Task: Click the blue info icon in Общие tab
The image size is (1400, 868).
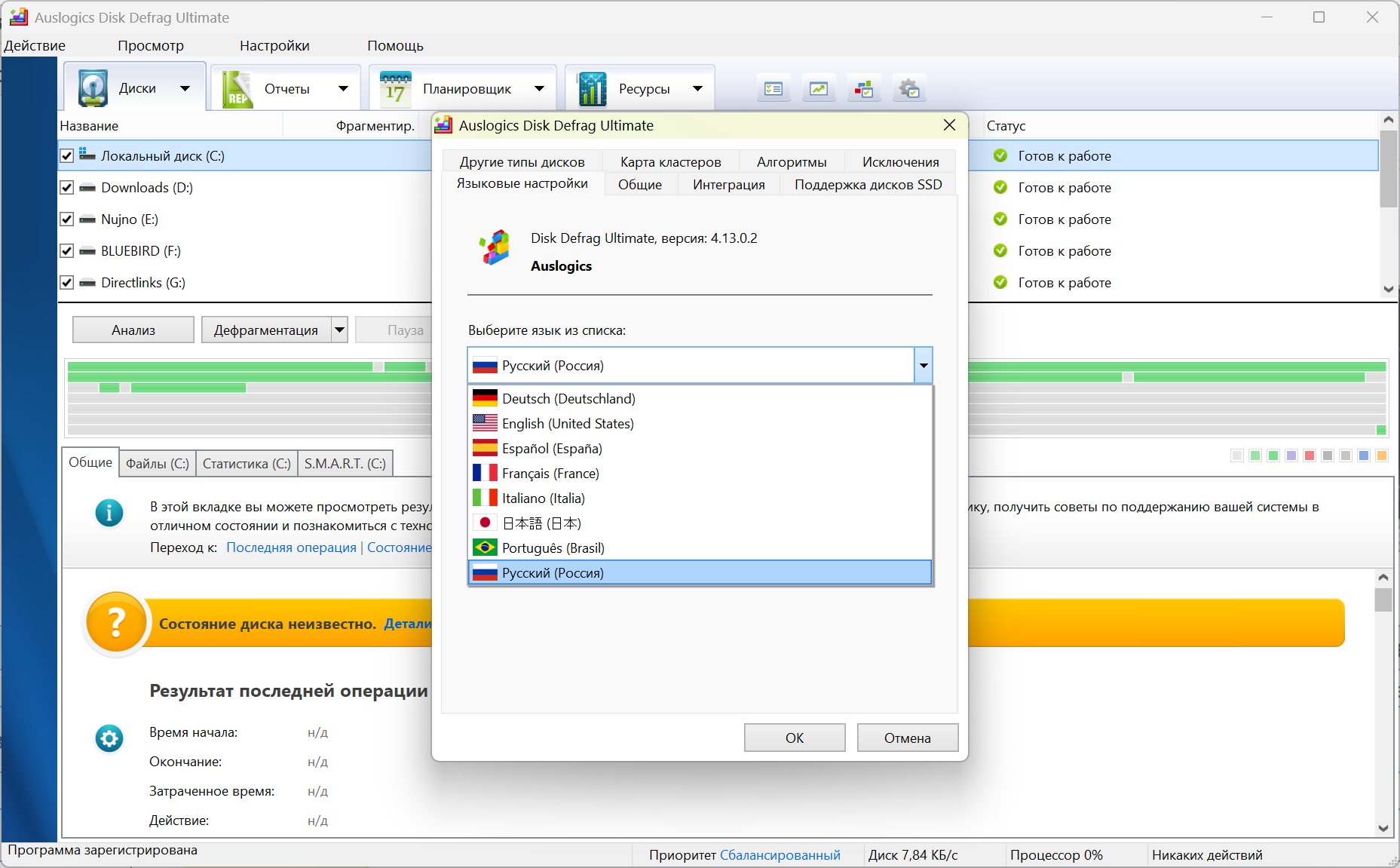Action: (109, 513)
